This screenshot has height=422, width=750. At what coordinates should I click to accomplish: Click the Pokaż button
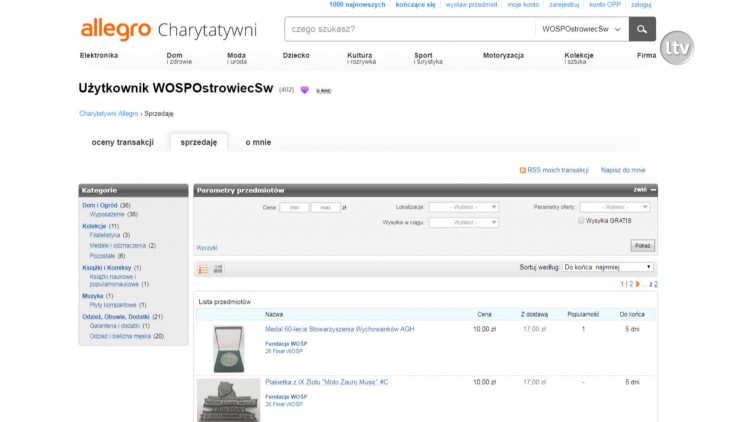click(x=642, y=245)
